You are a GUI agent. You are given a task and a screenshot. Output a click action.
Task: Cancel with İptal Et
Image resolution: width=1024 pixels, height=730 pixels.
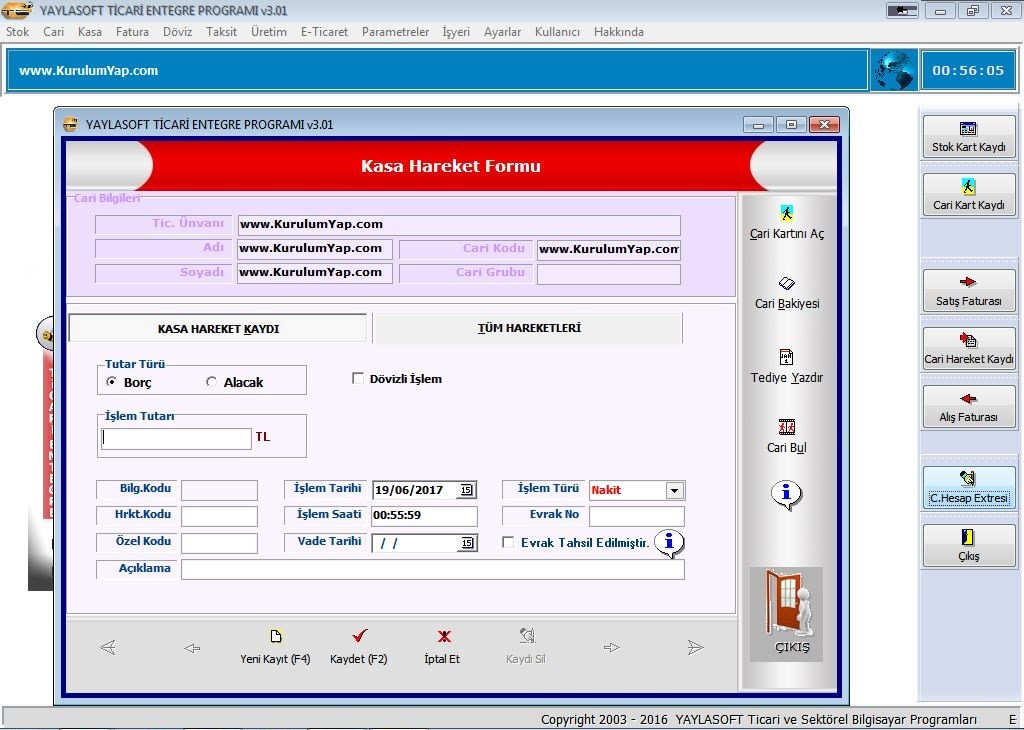point(442,647)
